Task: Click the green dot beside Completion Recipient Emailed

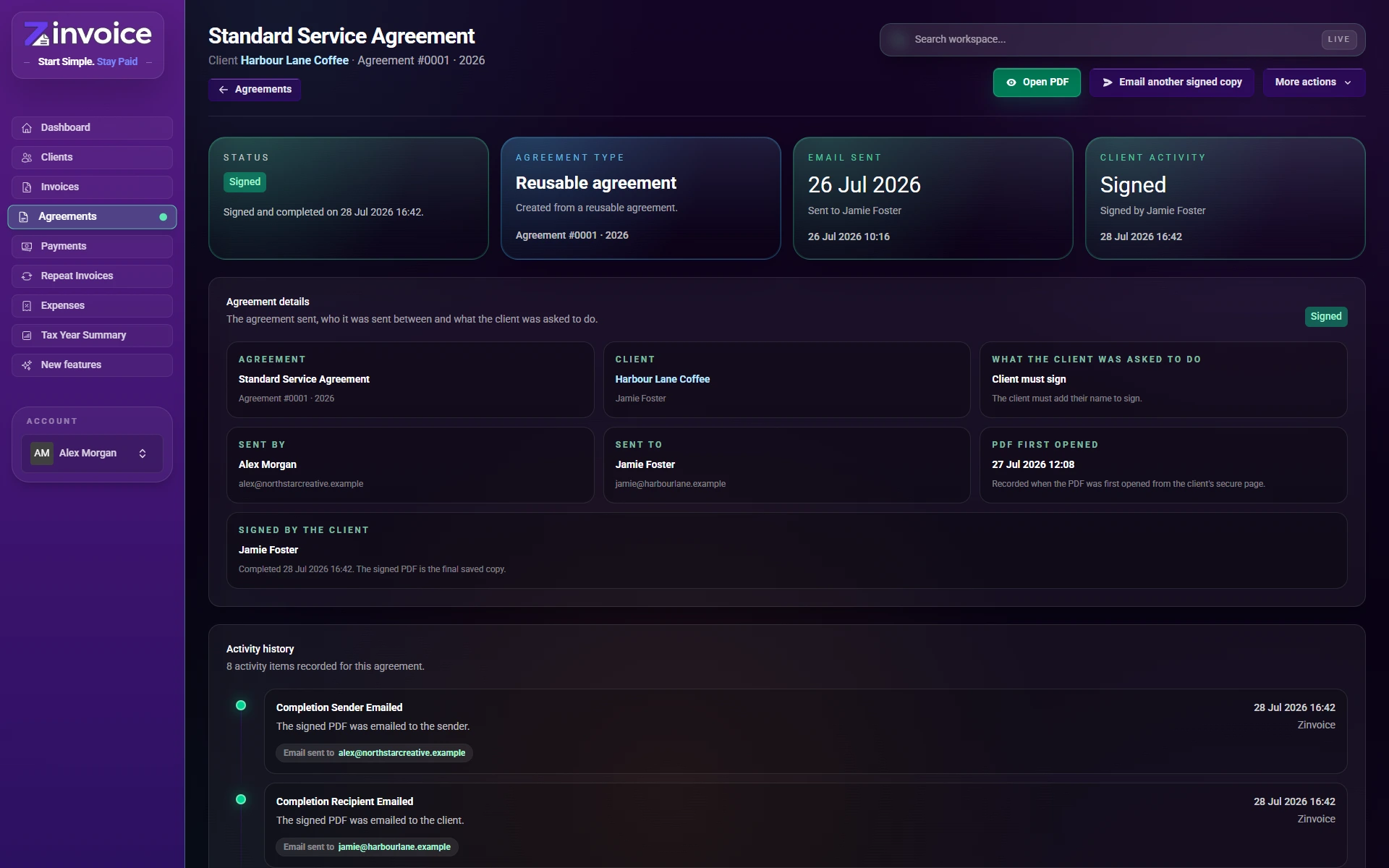Action: pos(241,800)
